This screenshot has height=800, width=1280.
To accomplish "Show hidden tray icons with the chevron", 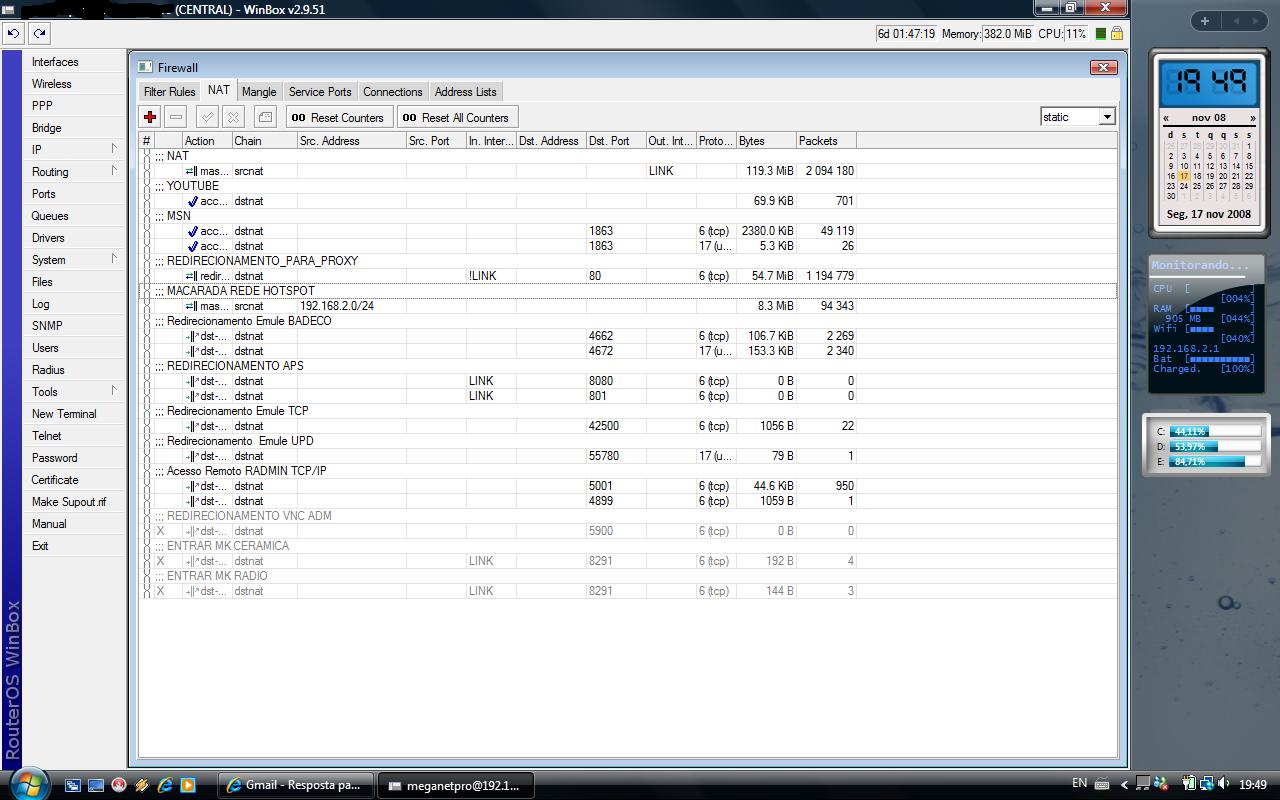I will pos(1124,785).
